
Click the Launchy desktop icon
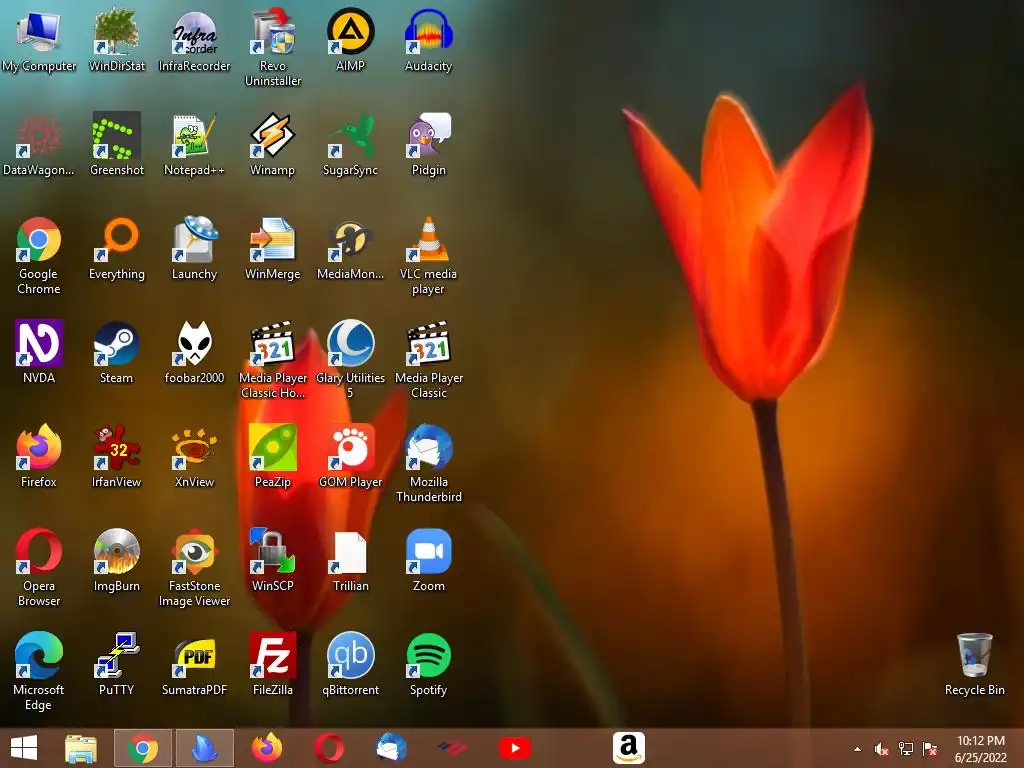pyautogui.click(x=195, y=248)
